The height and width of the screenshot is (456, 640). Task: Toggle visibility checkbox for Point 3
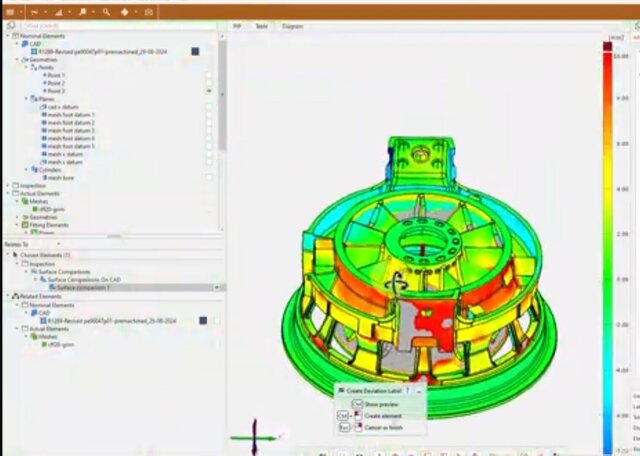209,90
